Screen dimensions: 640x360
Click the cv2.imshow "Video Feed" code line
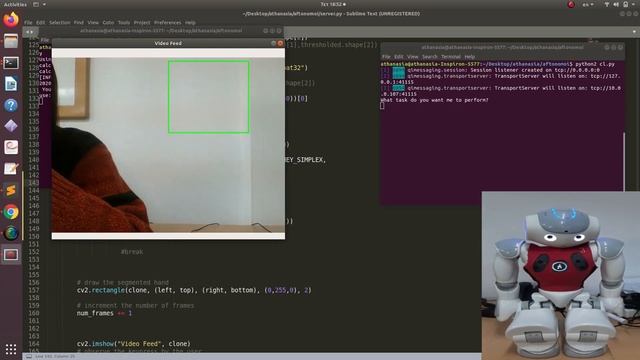pyautogui.click(x=133, y=344)
